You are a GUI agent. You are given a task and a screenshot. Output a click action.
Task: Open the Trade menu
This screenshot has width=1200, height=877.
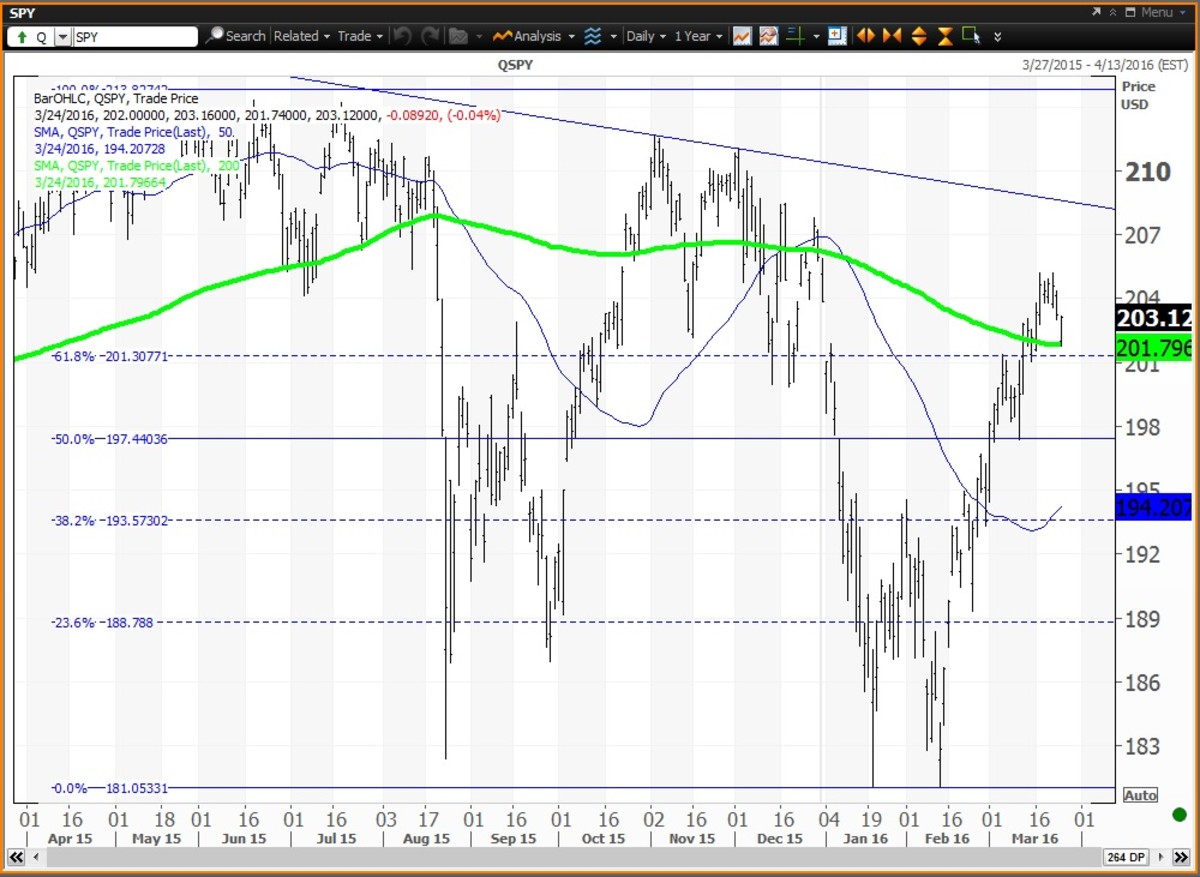(x=360, y=36)
